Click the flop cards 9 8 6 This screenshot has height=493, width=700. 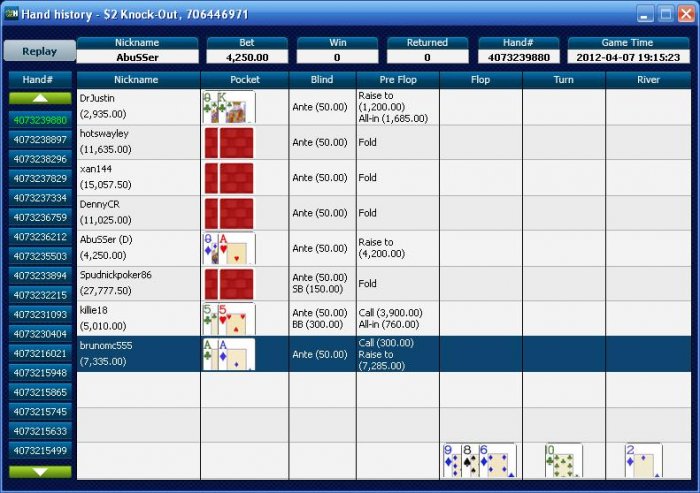pyautogui.click(x=479, y=461)
